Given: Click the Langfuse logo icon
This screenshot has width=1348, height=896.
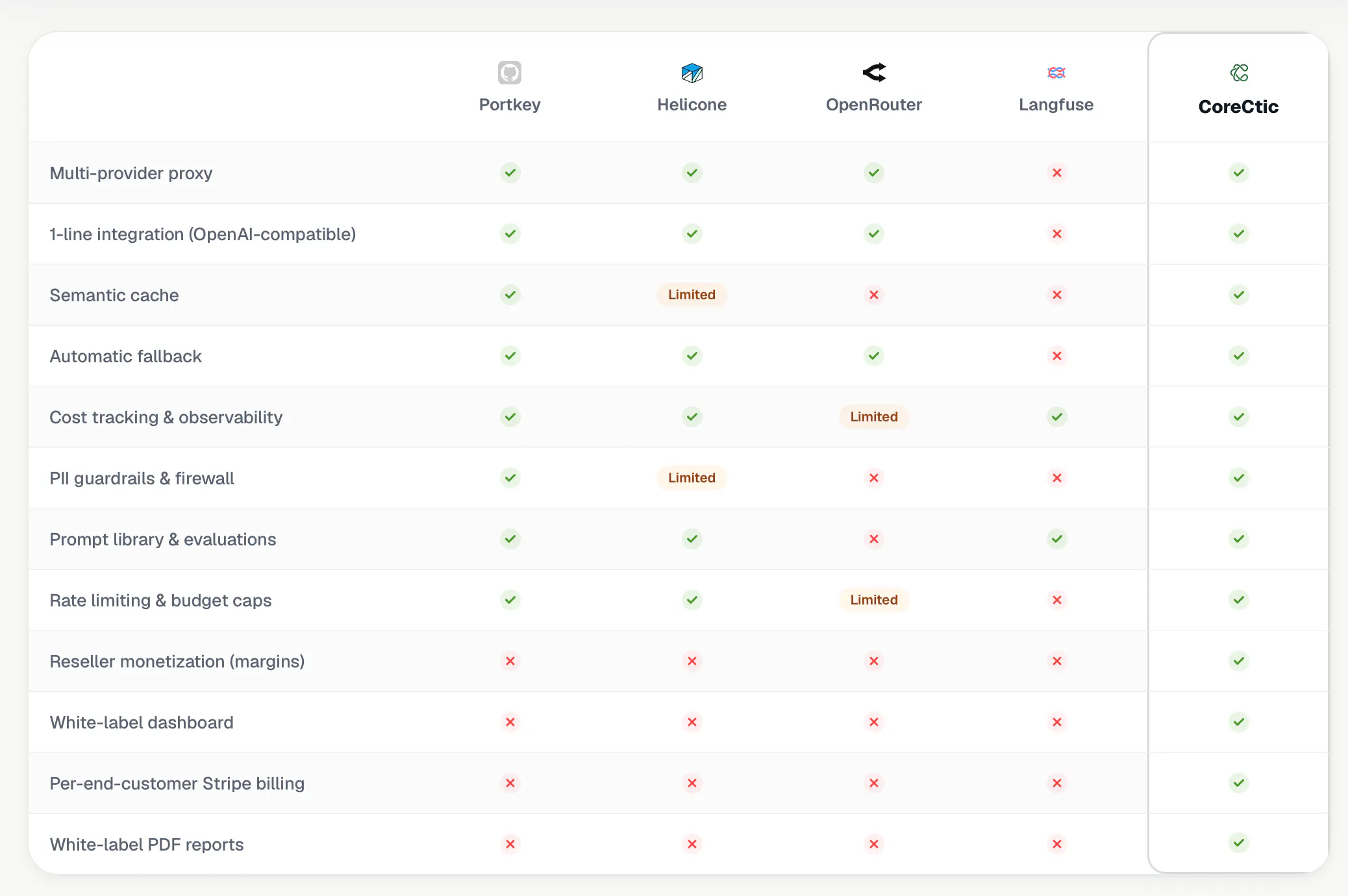Looking at the screenshot, I should pos(1056,73).
